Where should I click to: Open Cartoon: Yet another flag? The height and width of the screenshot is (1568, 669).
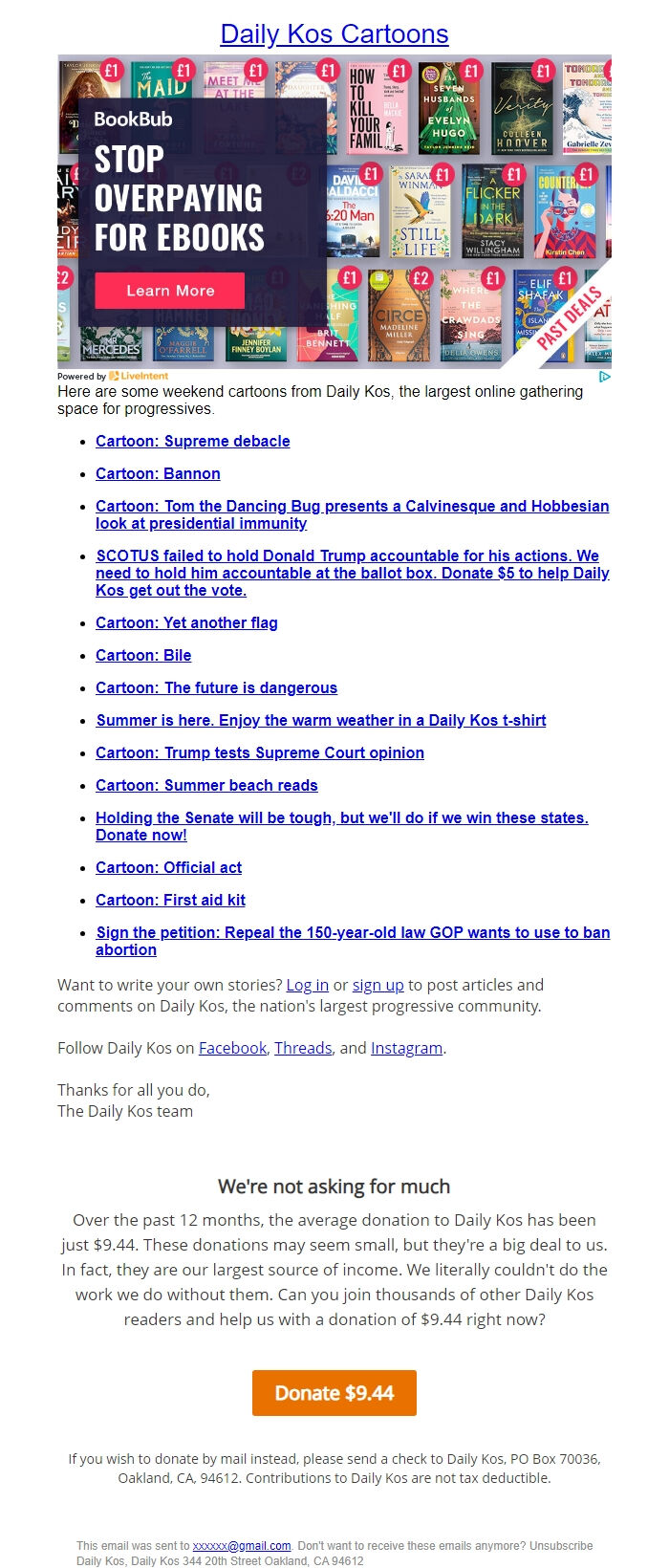[x=185, y=622]
